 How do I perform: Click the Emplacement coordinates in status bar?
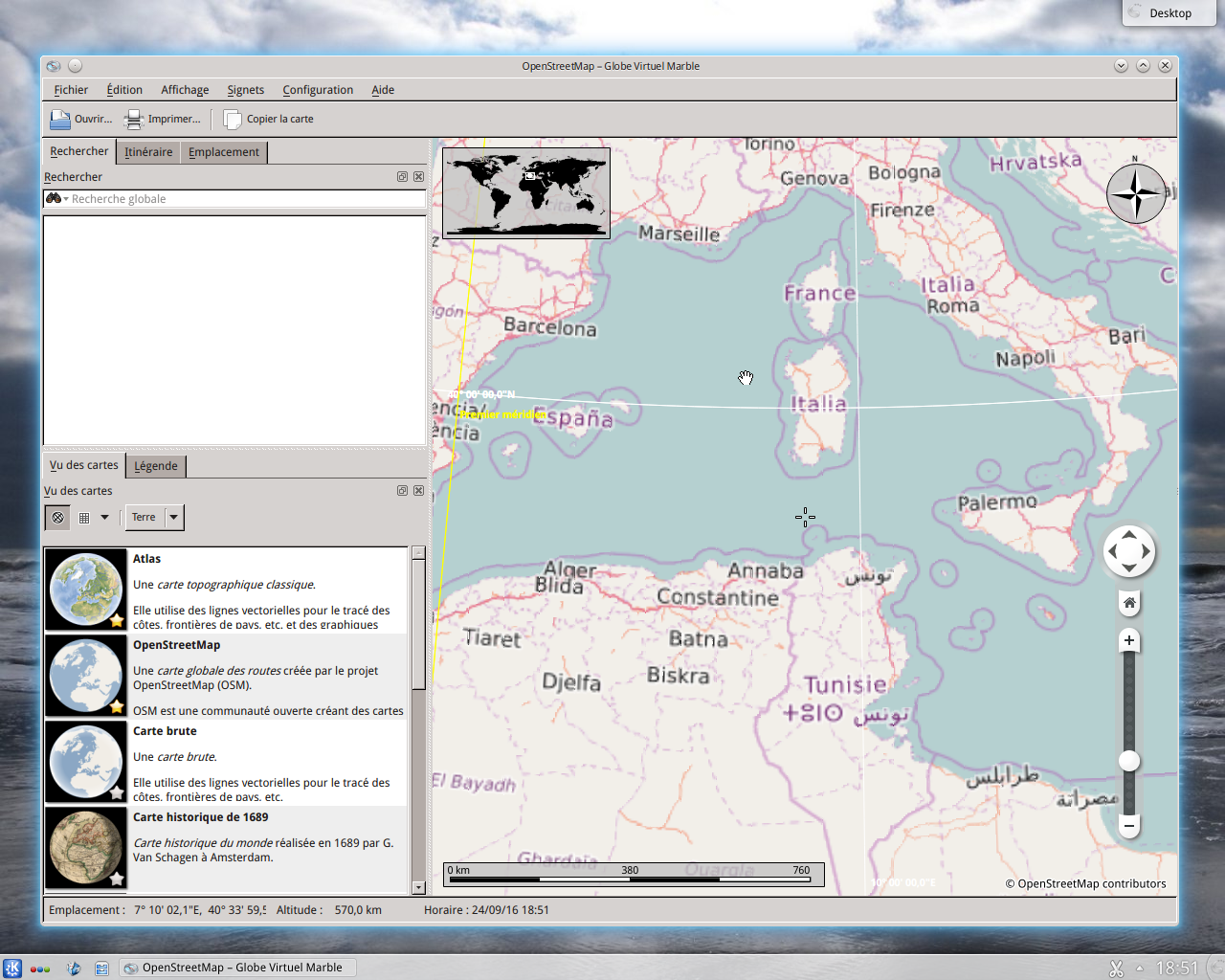[x=158, y=910]
